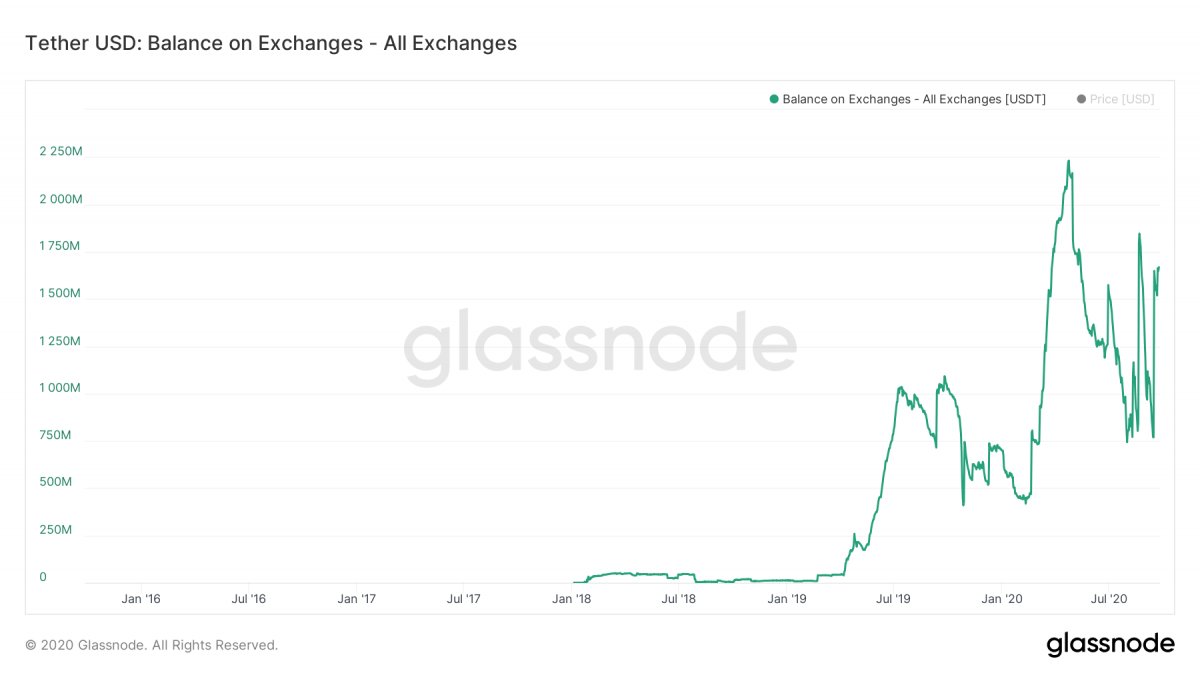Click the Jan '16 x-axis label
This screenshot has width=1200, height=675.
[141, 599]
